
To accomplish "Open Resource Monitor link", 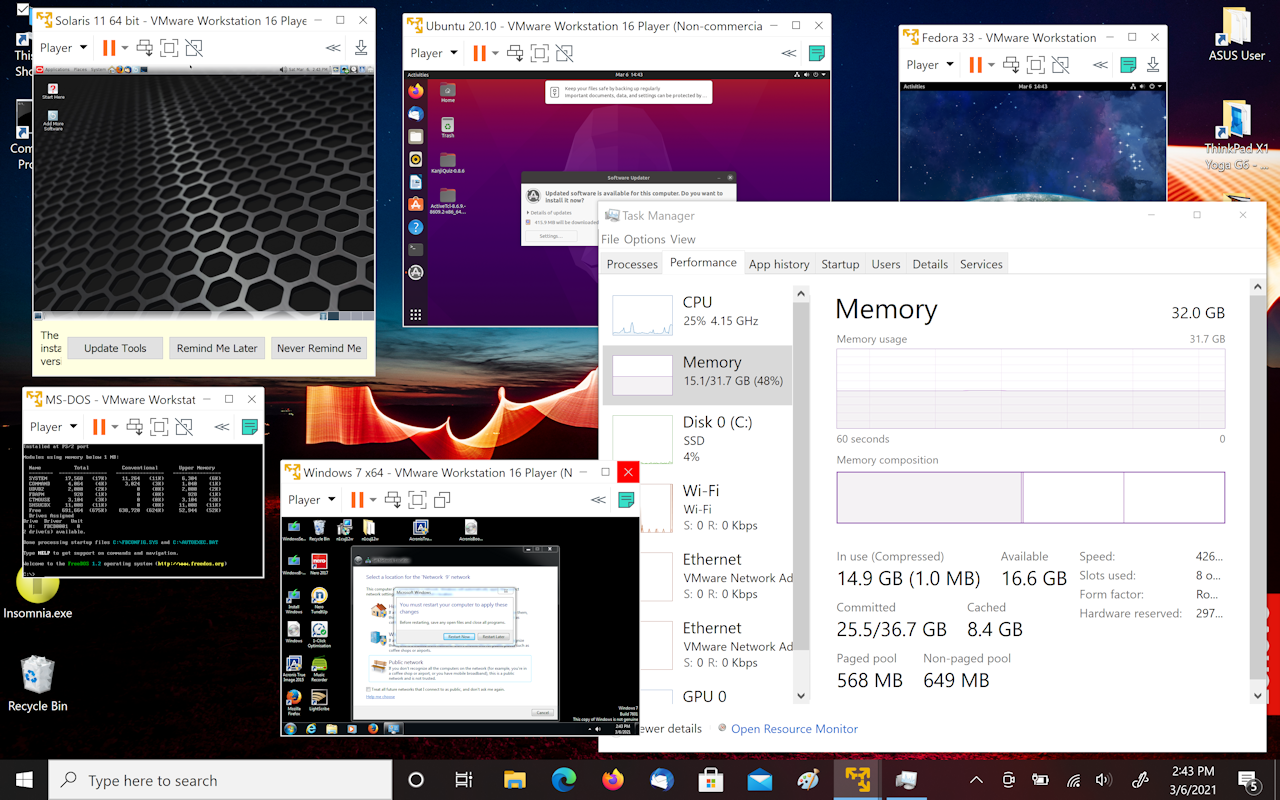I will [x=794, y=729].
